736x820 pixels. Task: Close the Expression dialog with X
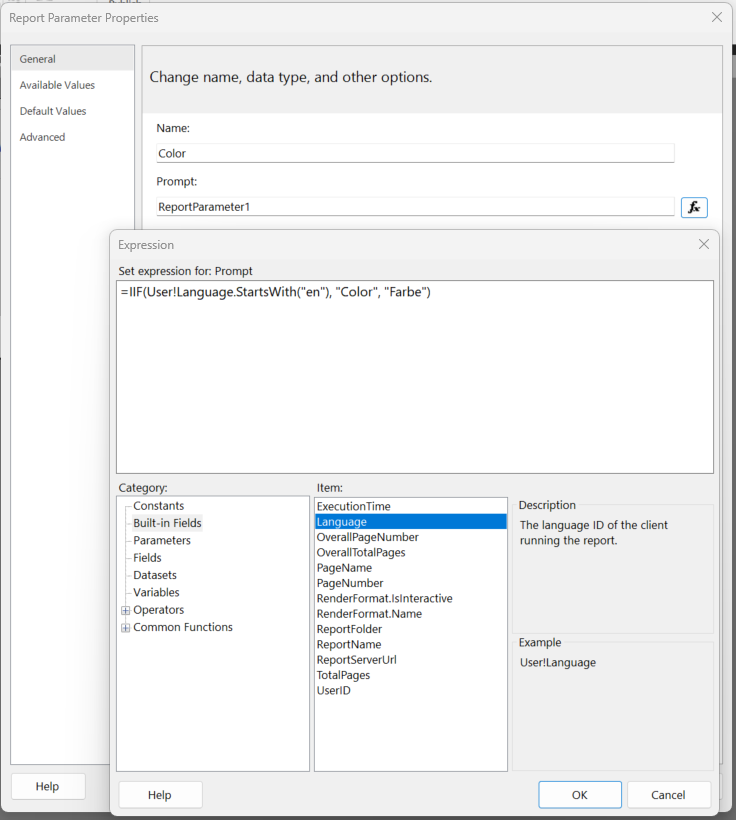tap(704, 244)
